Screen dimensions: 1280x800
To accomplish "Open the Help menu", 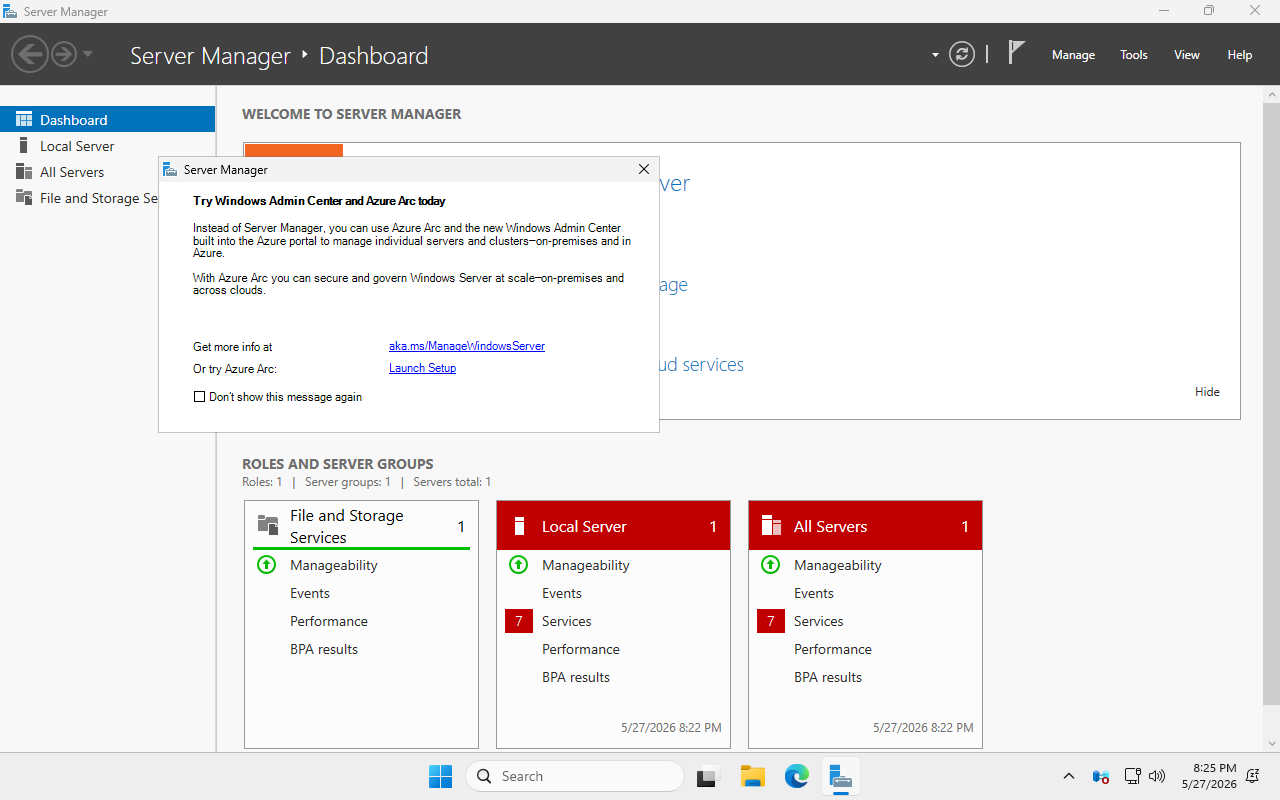I will (1240, 55).
